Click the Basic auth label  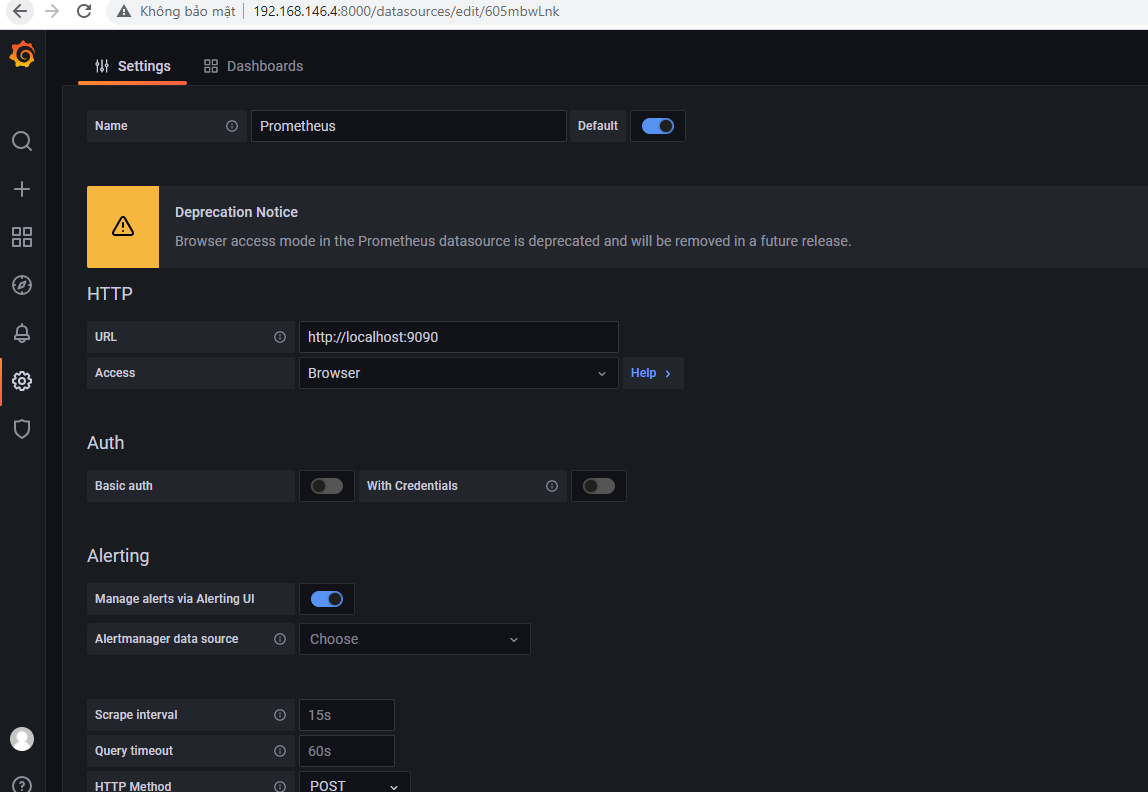pyautogui.click(x=124, y=486)
